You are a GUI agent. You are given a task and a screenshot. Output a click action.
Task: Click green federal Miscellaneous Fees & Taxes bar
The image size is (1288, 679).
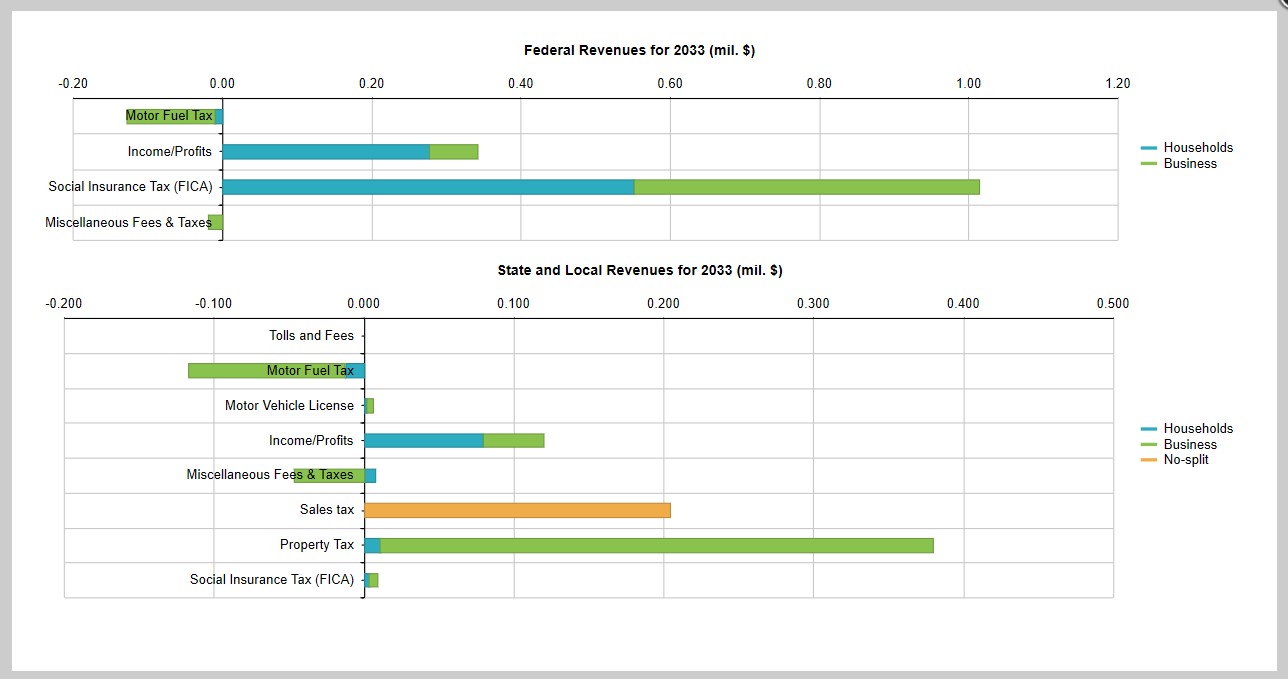[216, 222]
